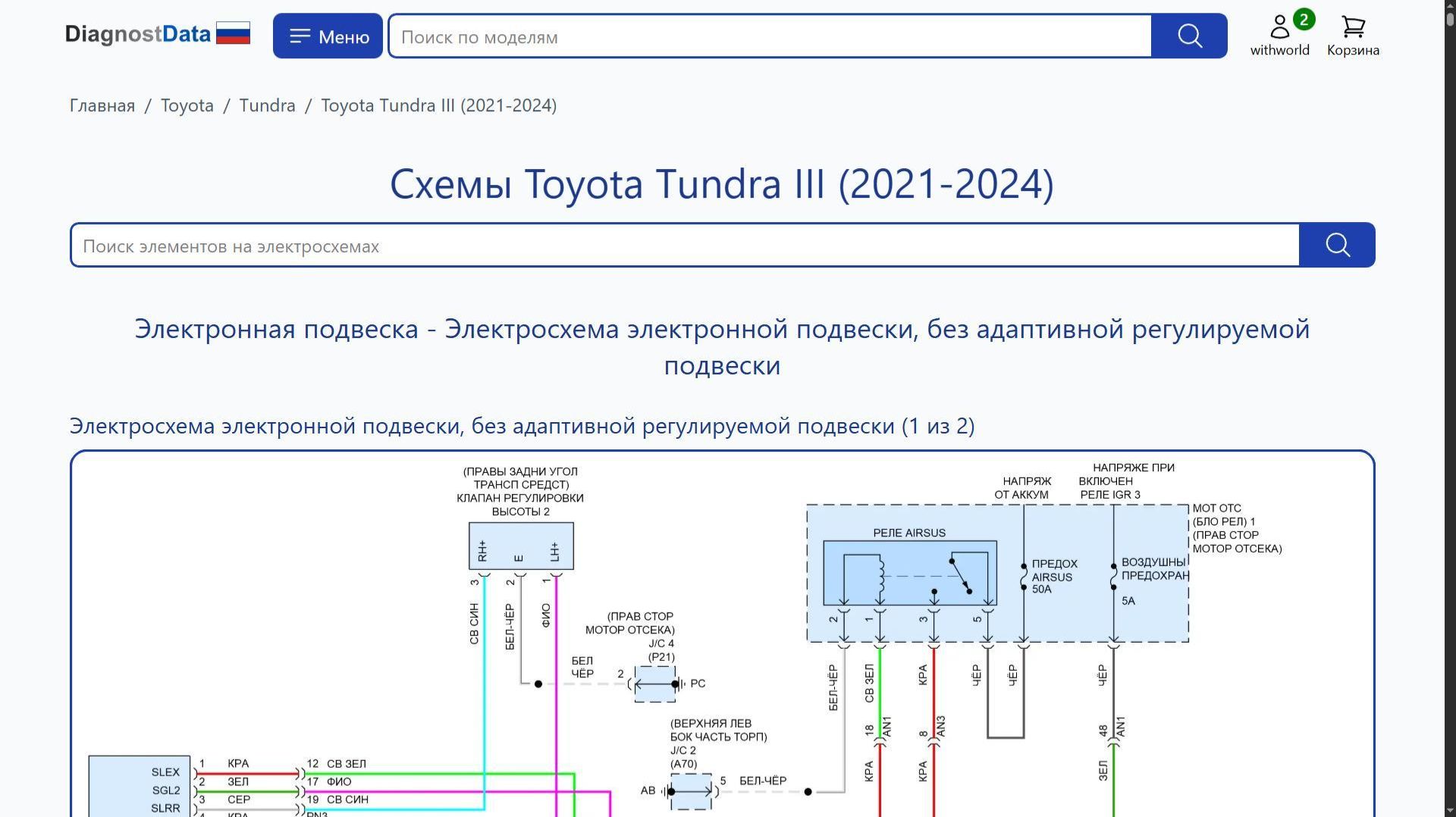Click the Russian flag icon next to the logo
The image size is (1456, 817).
pyautogui.click(x=232, y=33)
